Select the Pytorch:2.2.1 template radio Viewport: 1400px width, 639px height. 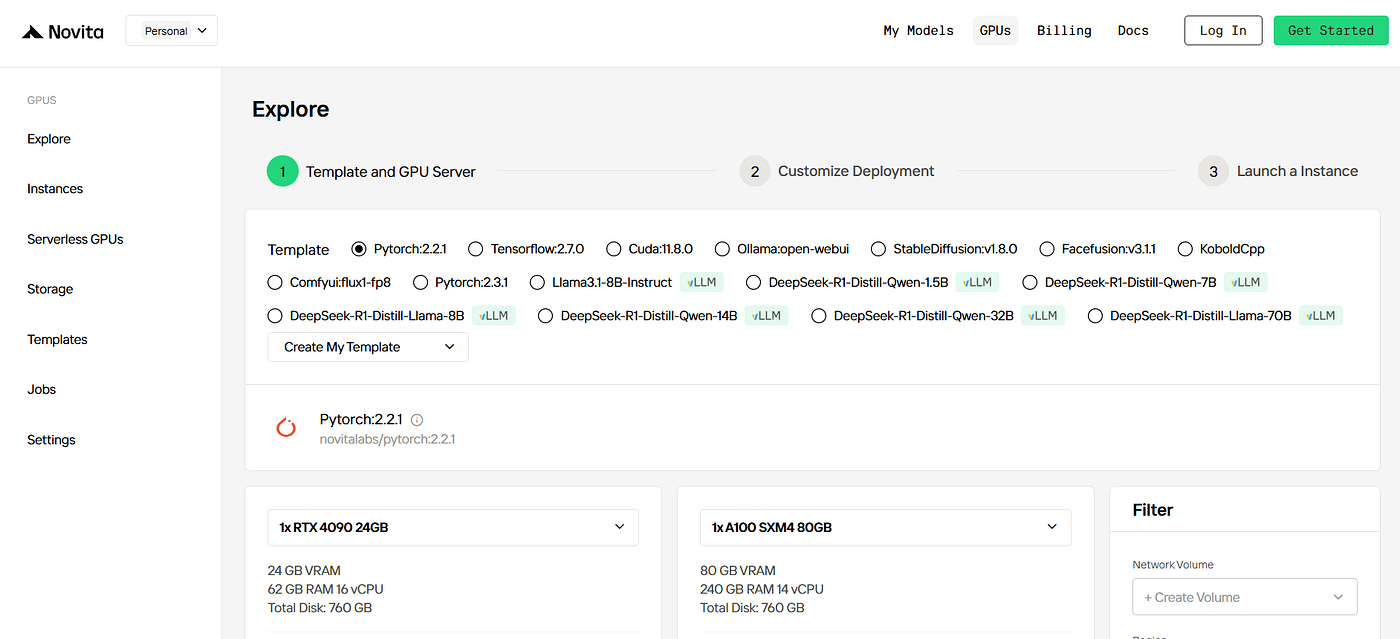(x=359, y=249)
